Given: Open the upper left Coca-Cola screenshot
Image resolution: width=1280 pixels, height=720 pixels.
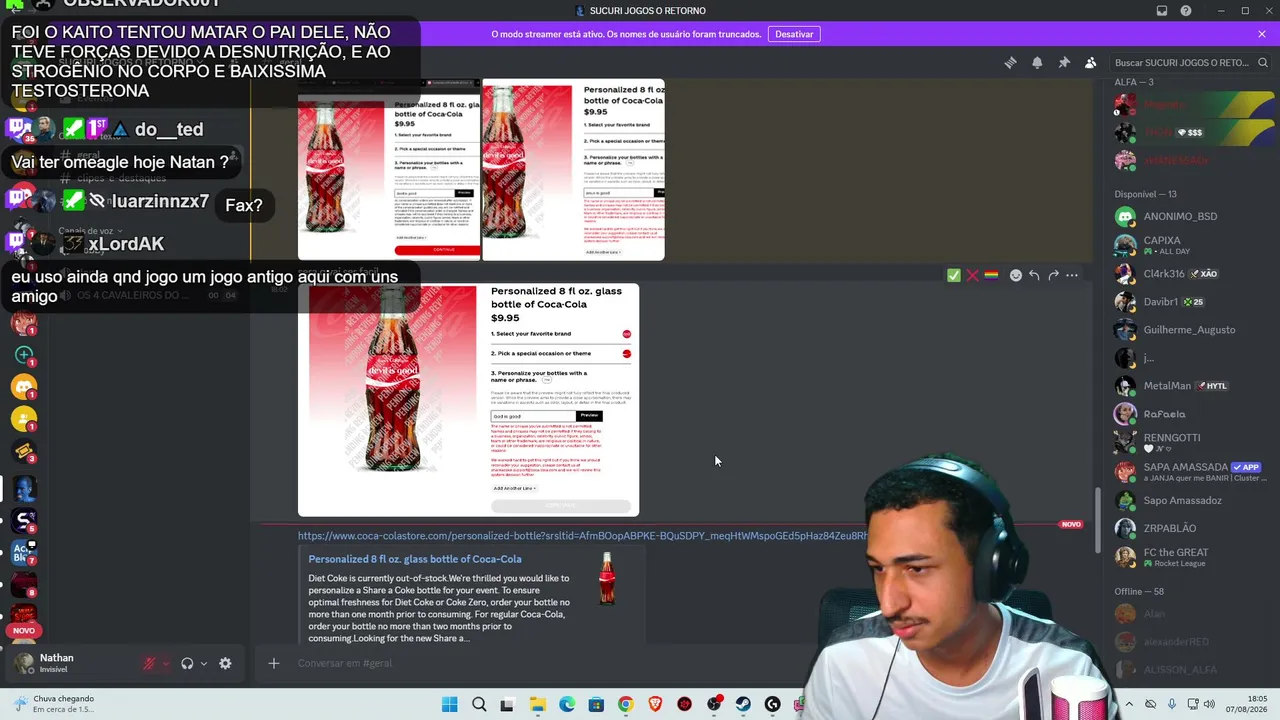Looking at the screenshot, I should (x=389, y=170).
